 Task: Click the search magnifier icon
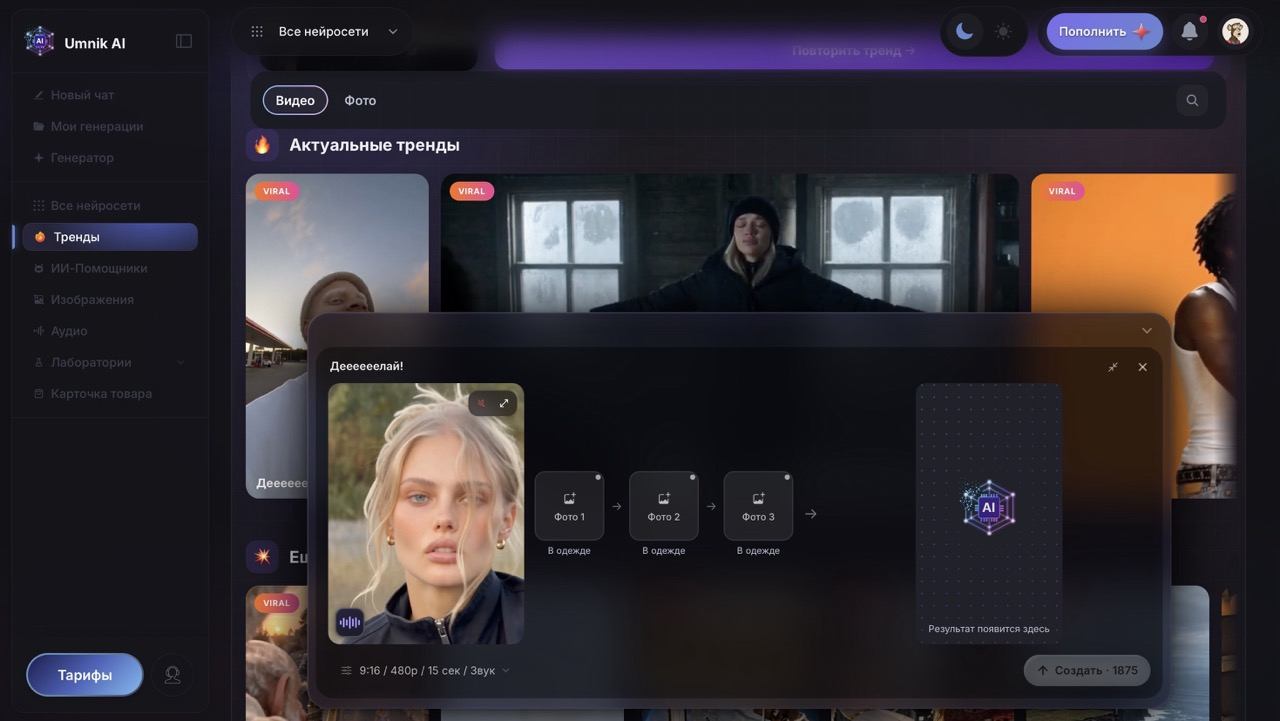[1192, 100]
